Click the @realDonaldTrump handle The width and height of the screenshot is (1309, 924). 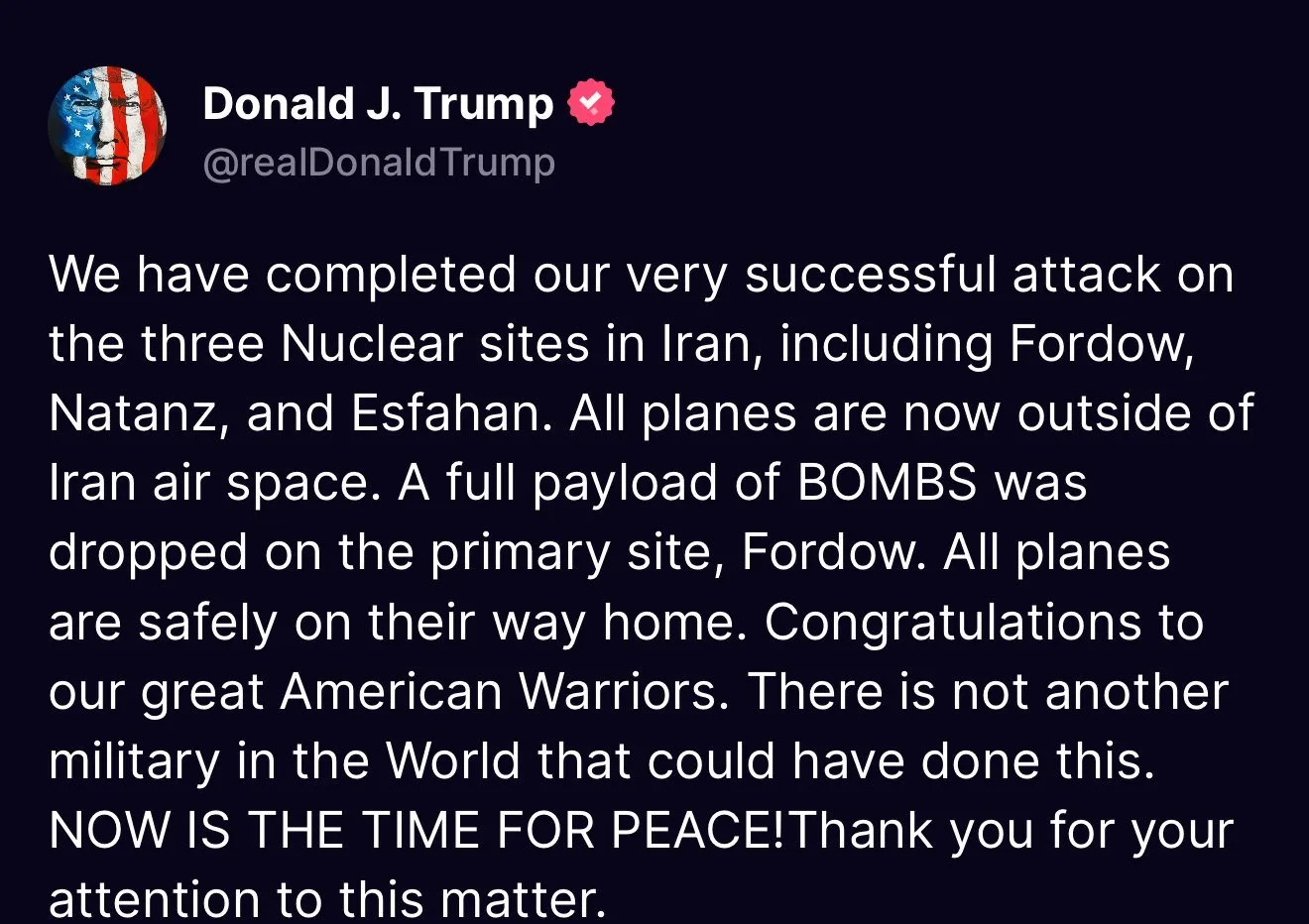[x=379, y=162]
